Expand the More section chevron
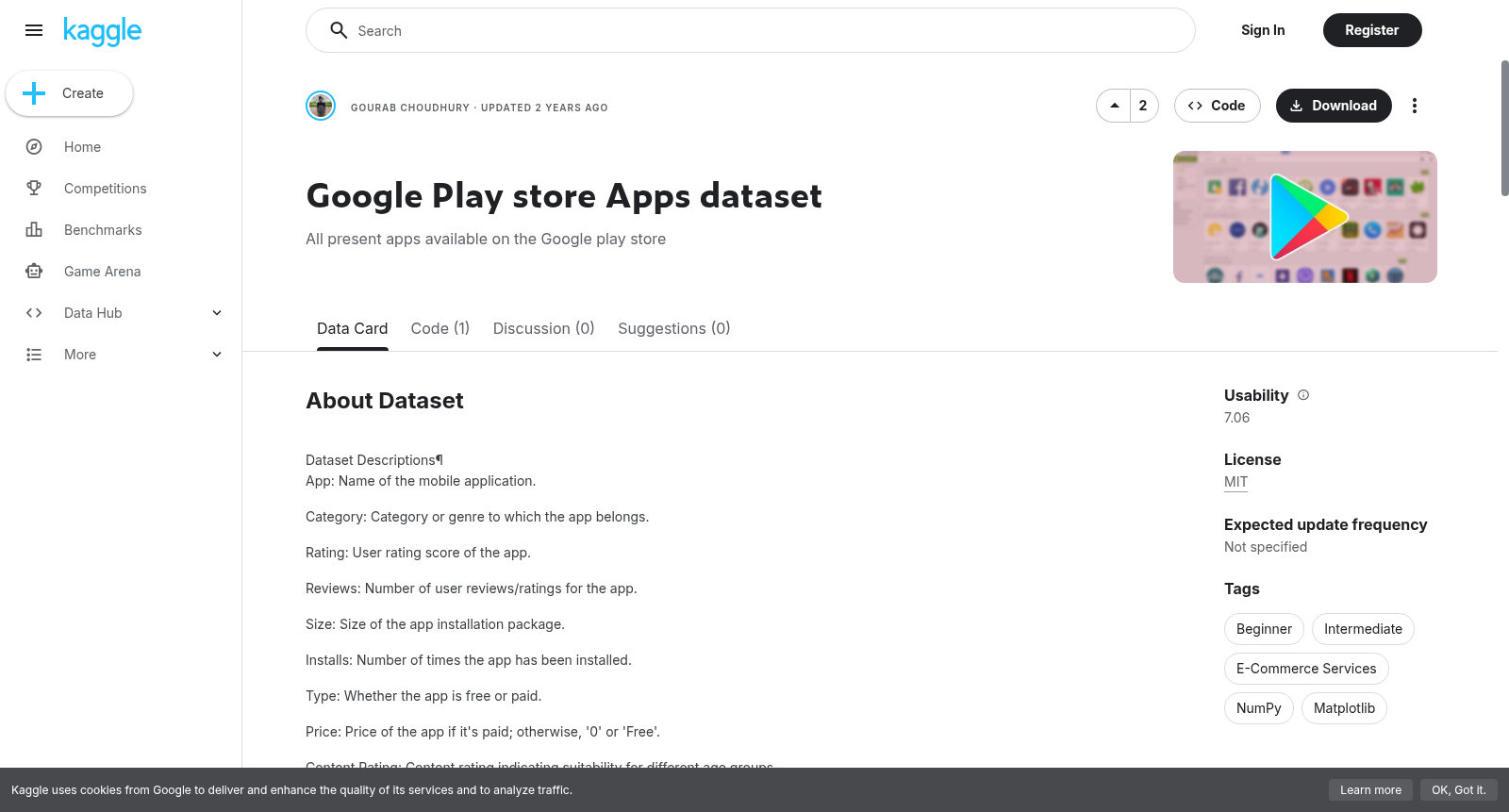 coord(217,355)
